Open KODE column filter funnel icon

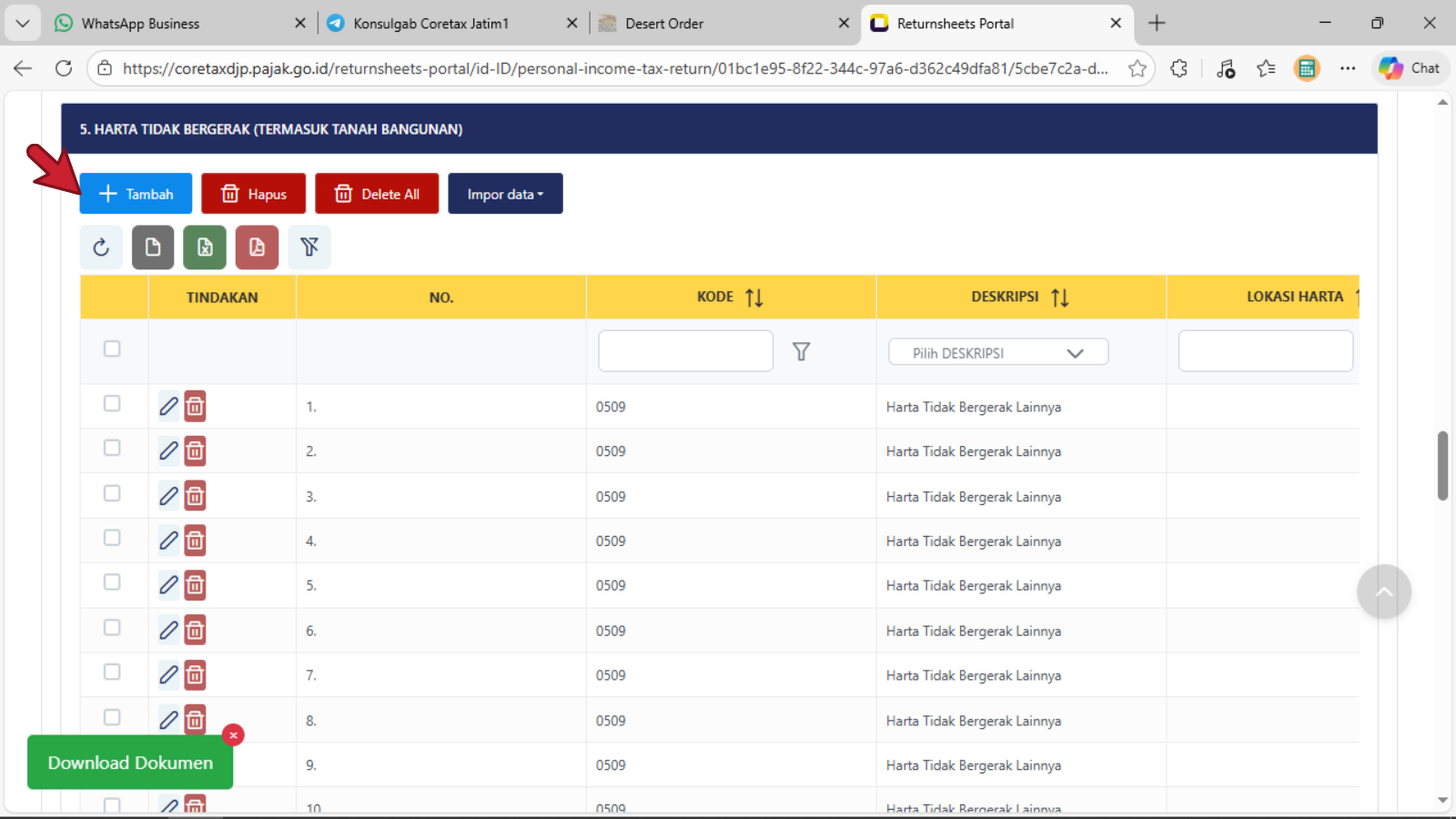point(801,351)
